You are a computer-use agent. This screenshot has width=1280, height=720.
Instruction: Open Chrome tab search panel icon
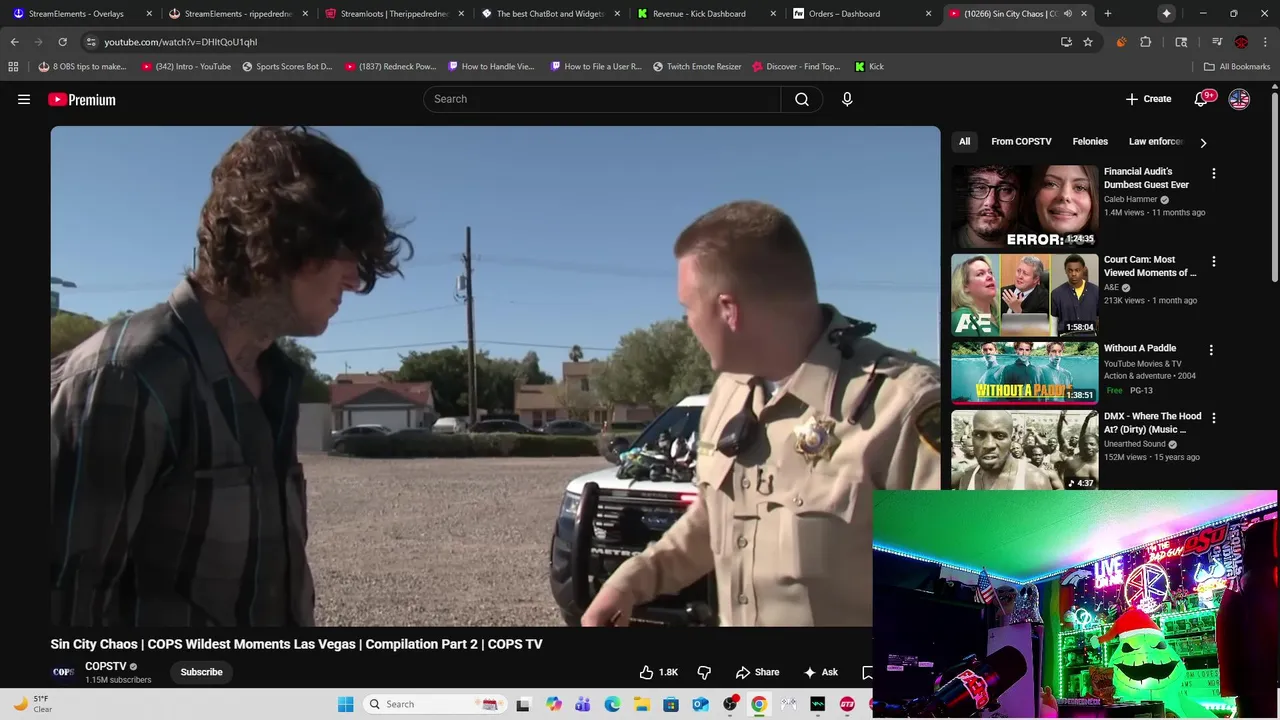tap(1181, 42)
